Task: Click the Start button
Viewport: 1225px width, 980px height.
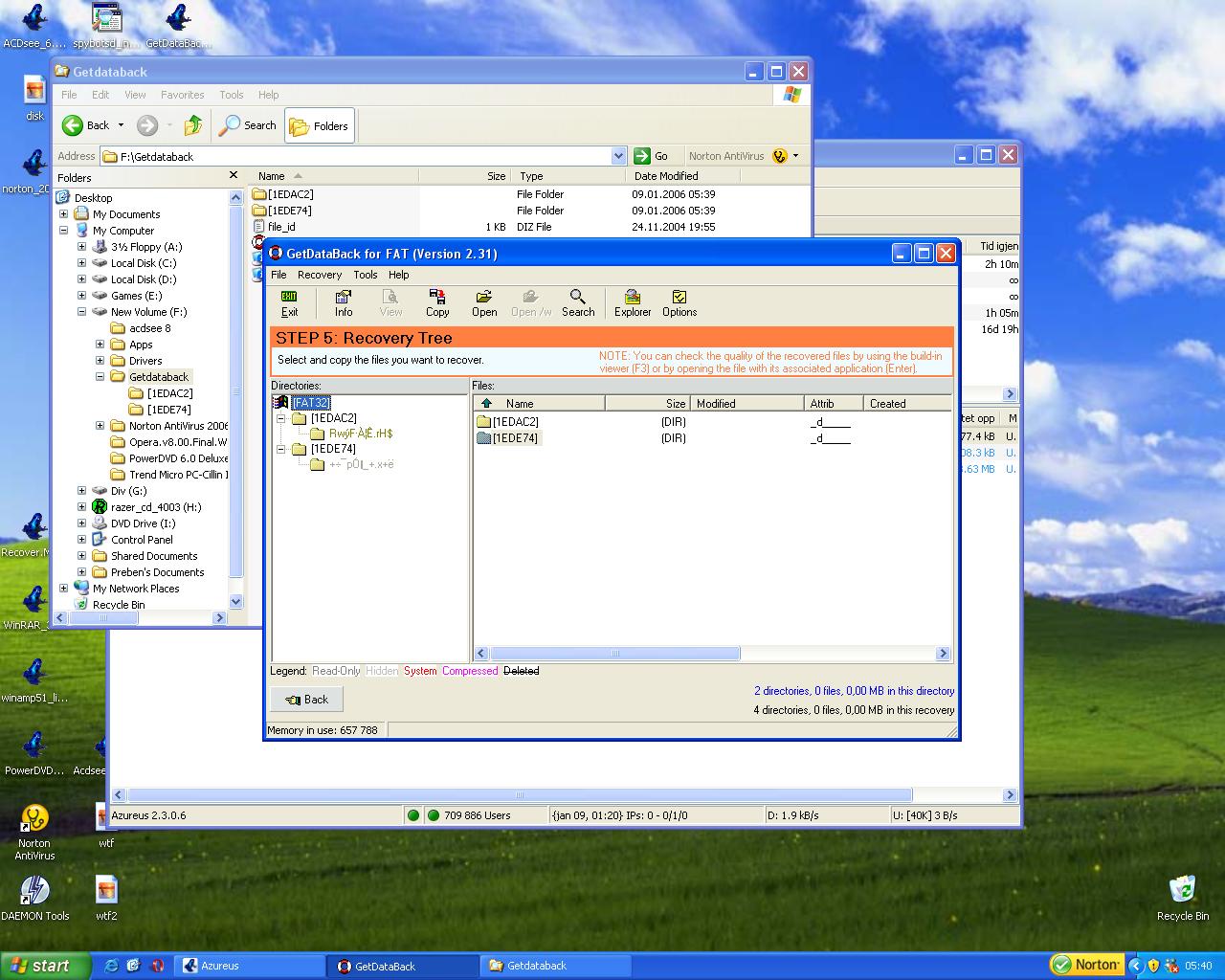Action: pyautogui.click(x=45, y=966)
